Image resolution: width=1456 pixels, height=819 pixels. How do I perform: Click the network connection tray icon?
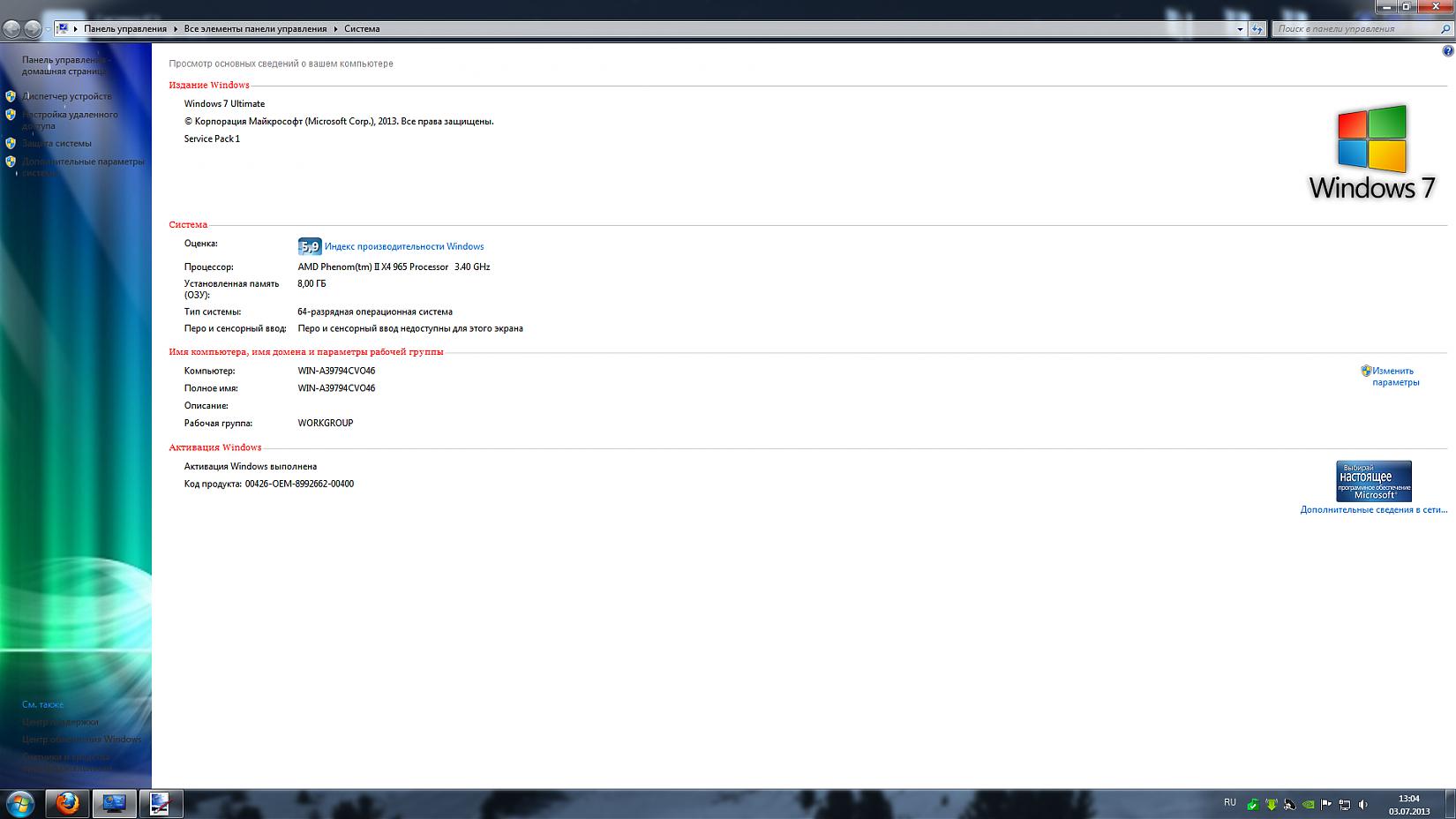[x=1345, y=804]
